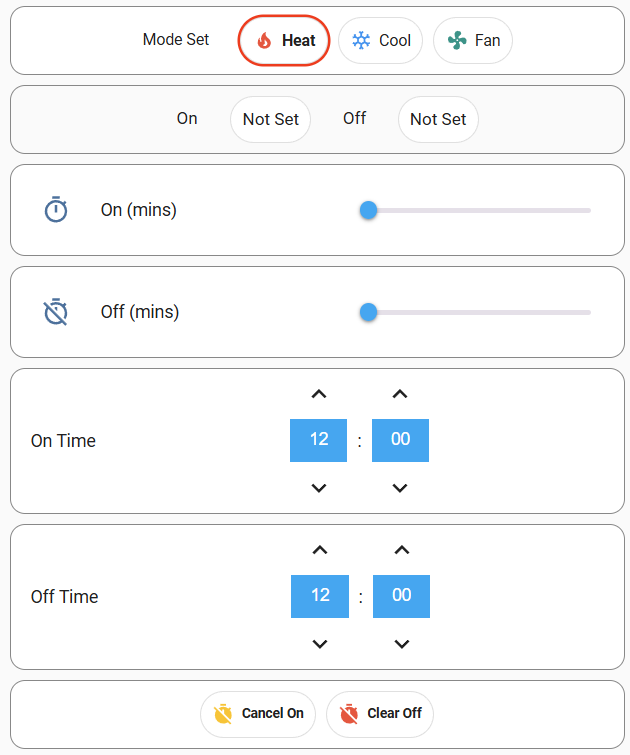
Task: Click the snowflake icon on Cool
Action: click(361, 40)
